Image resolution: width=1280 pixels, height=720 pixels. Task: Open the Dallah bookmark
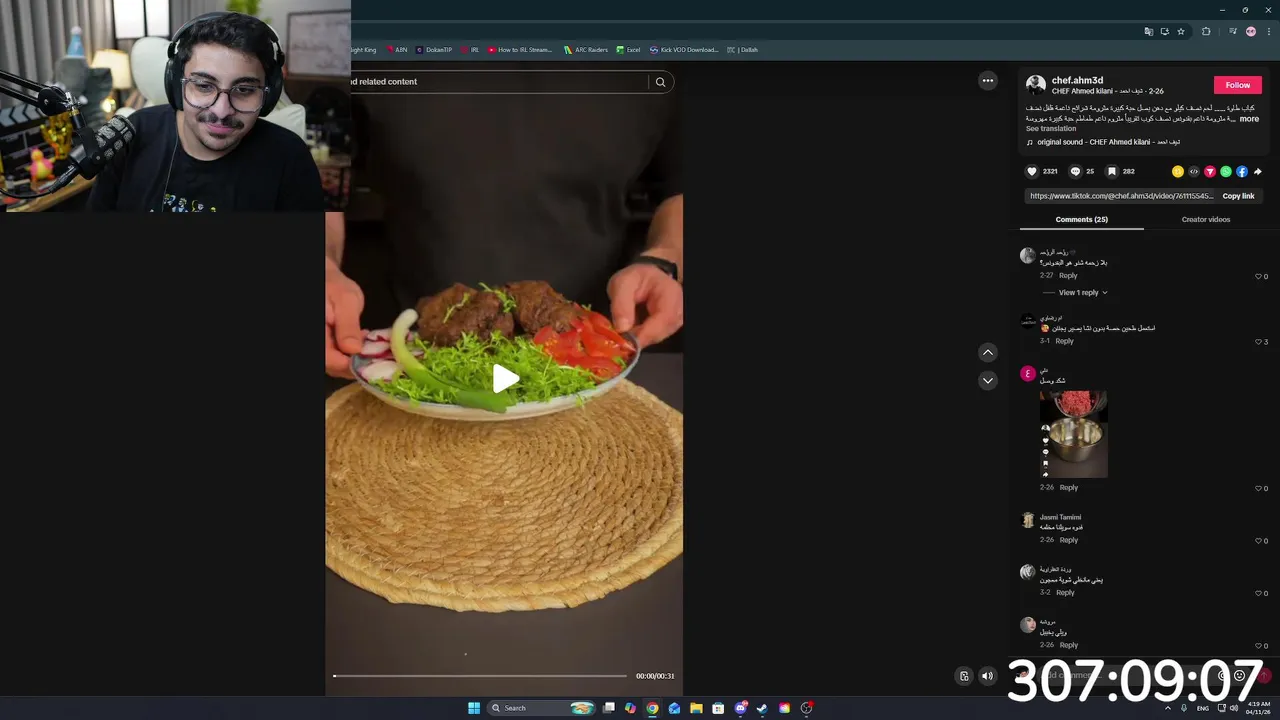pyautogui.click(x=743, y=49)
